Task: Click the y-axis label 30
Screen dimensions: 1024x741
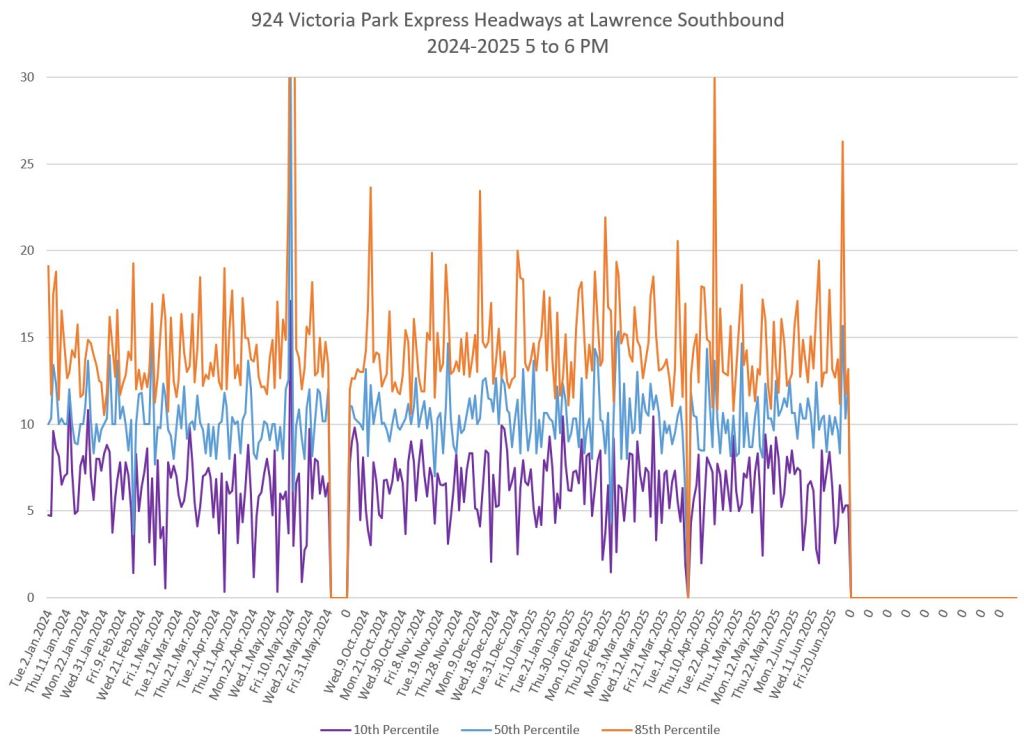Action: point(26,78)
